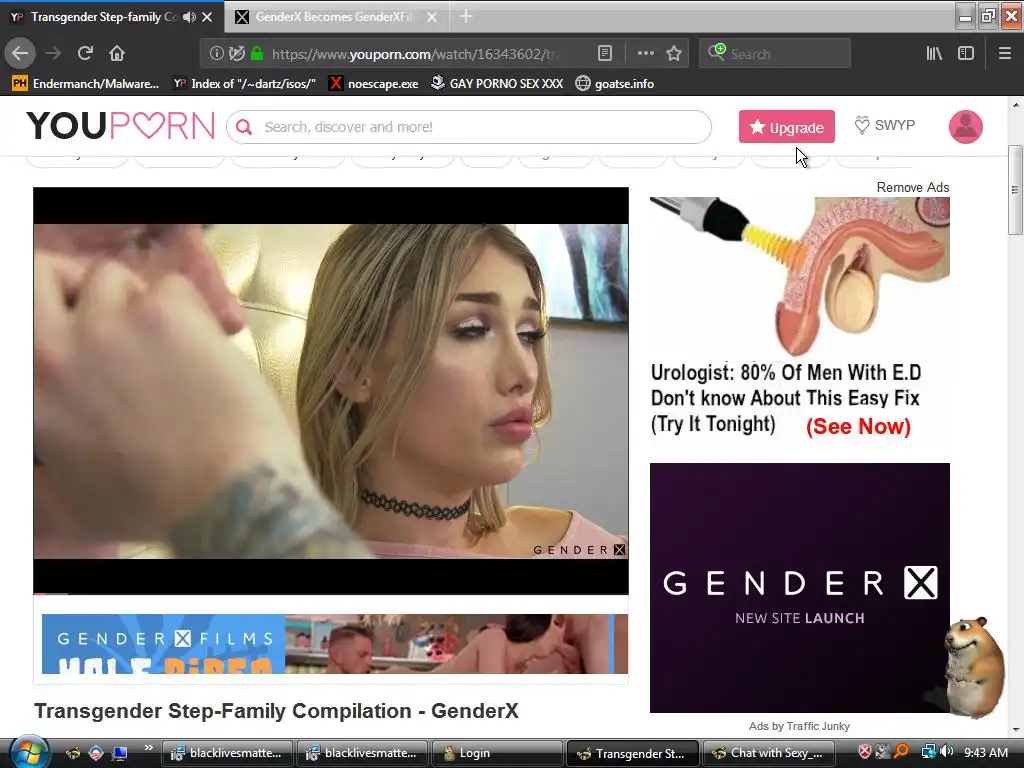Click the video progress bar
The image size is (1024, 768).
point(331,593)
